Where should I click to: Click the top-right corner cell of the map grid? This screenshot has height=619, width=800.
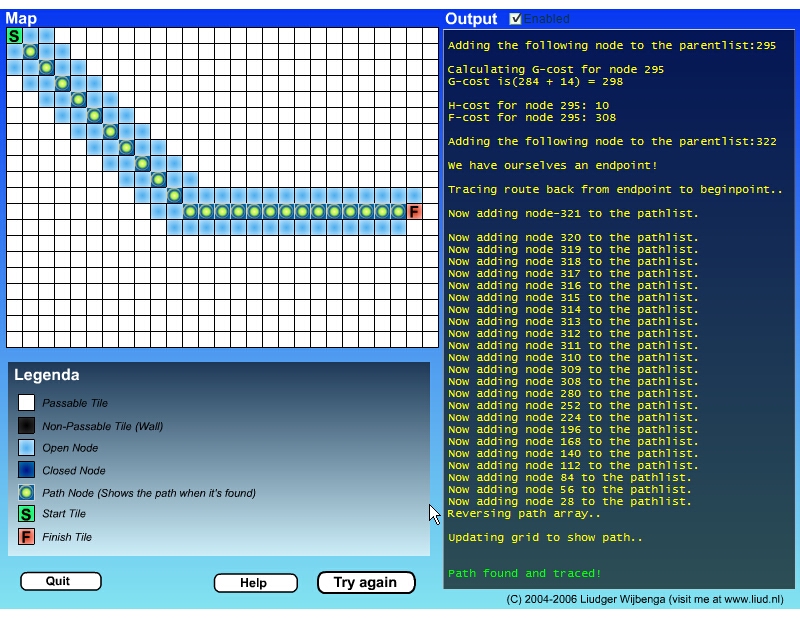430,36
